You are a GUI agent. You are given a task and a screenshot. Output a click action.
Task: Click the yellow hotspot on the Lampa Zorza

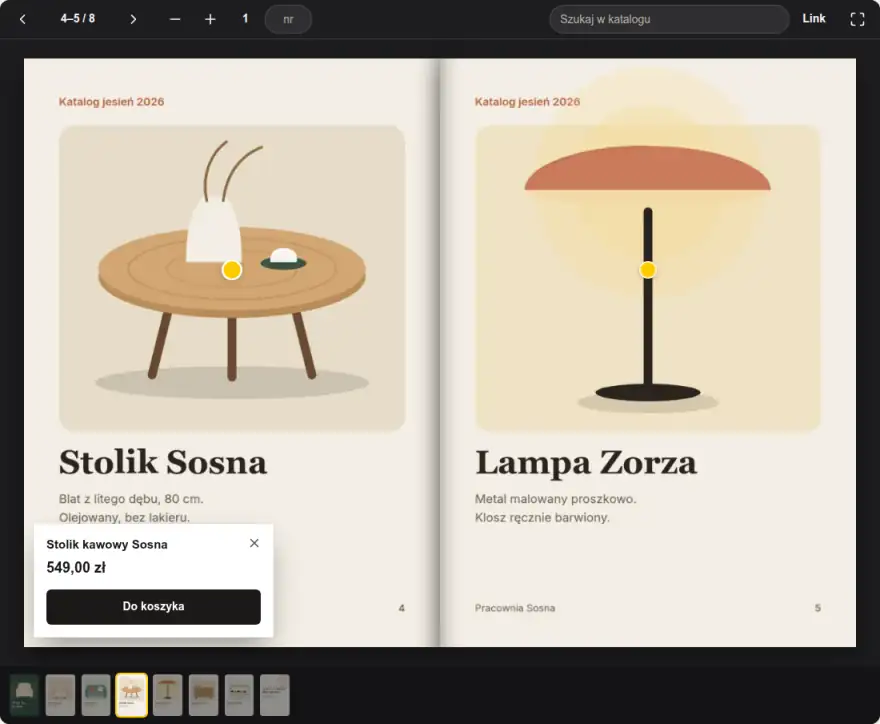coord(648,270)
